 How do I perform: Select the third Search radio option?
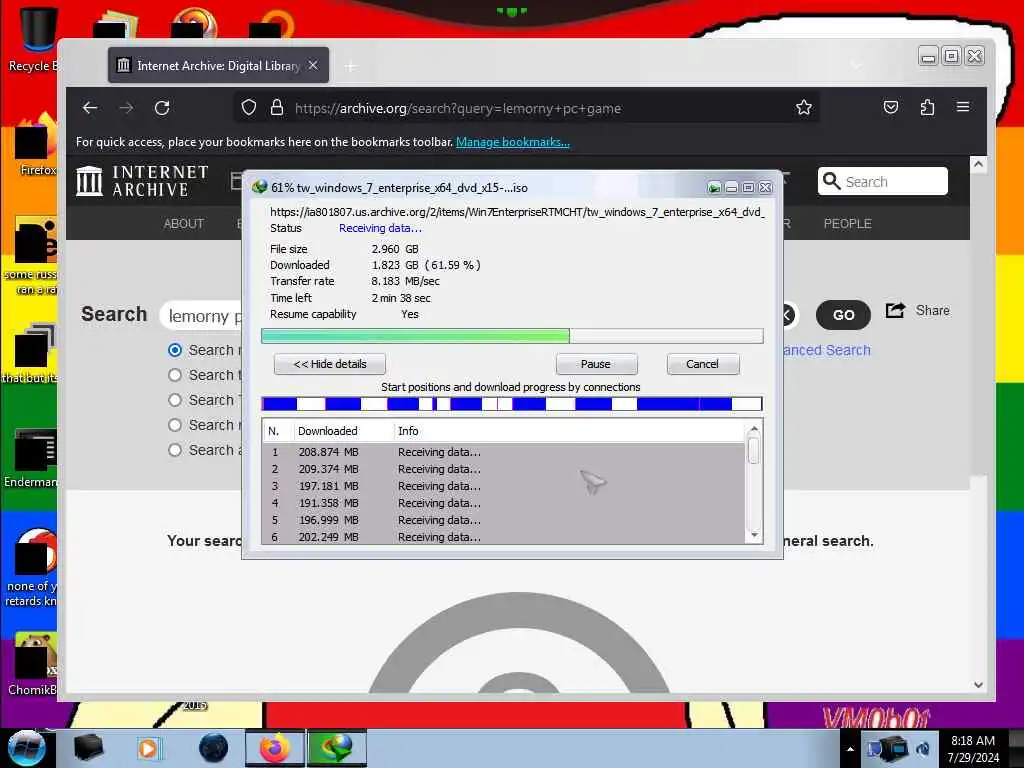point(174,400)
